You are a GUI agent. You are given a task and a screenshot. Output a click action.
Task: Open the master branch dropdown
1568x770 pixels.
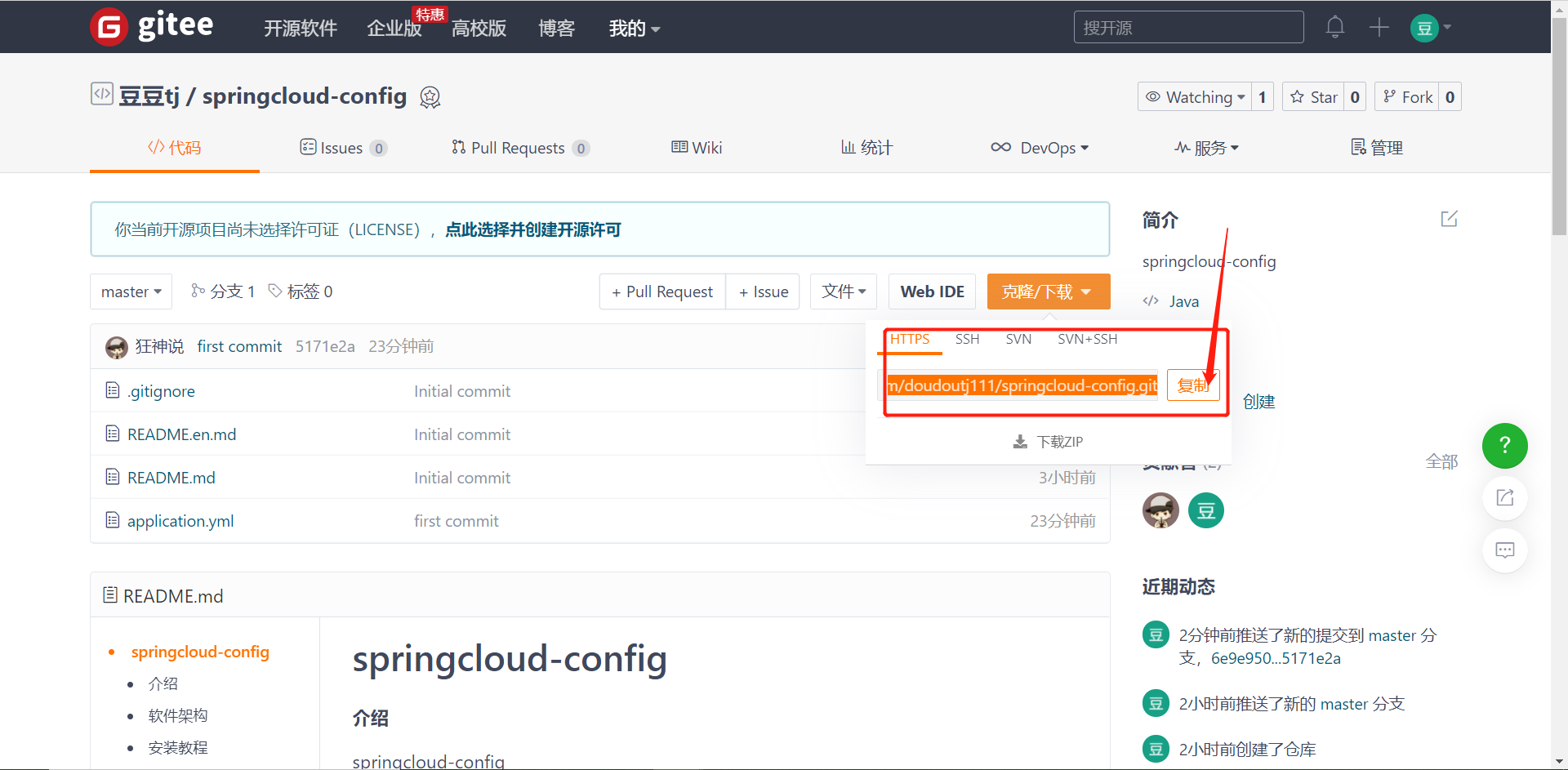(x=131, y=292)
